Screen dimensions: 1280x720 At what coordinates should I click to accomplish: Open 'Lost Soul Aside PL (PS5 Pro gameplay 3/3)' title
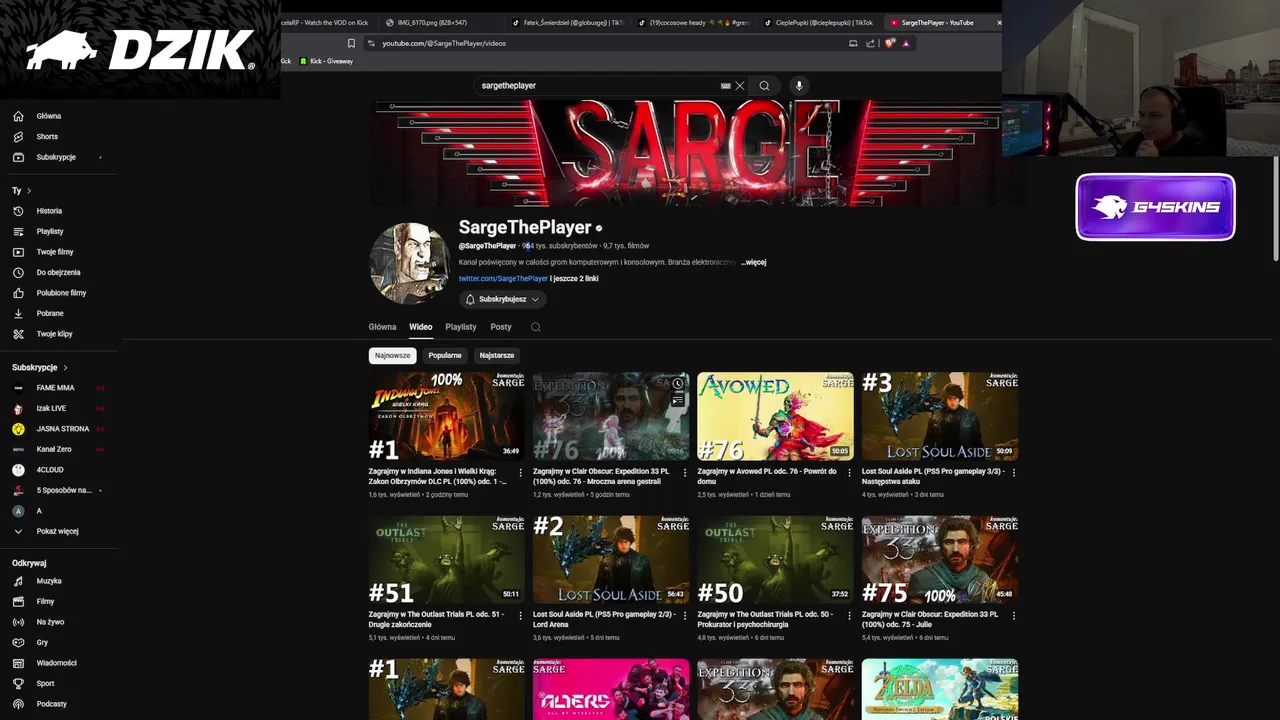point(933,476)
